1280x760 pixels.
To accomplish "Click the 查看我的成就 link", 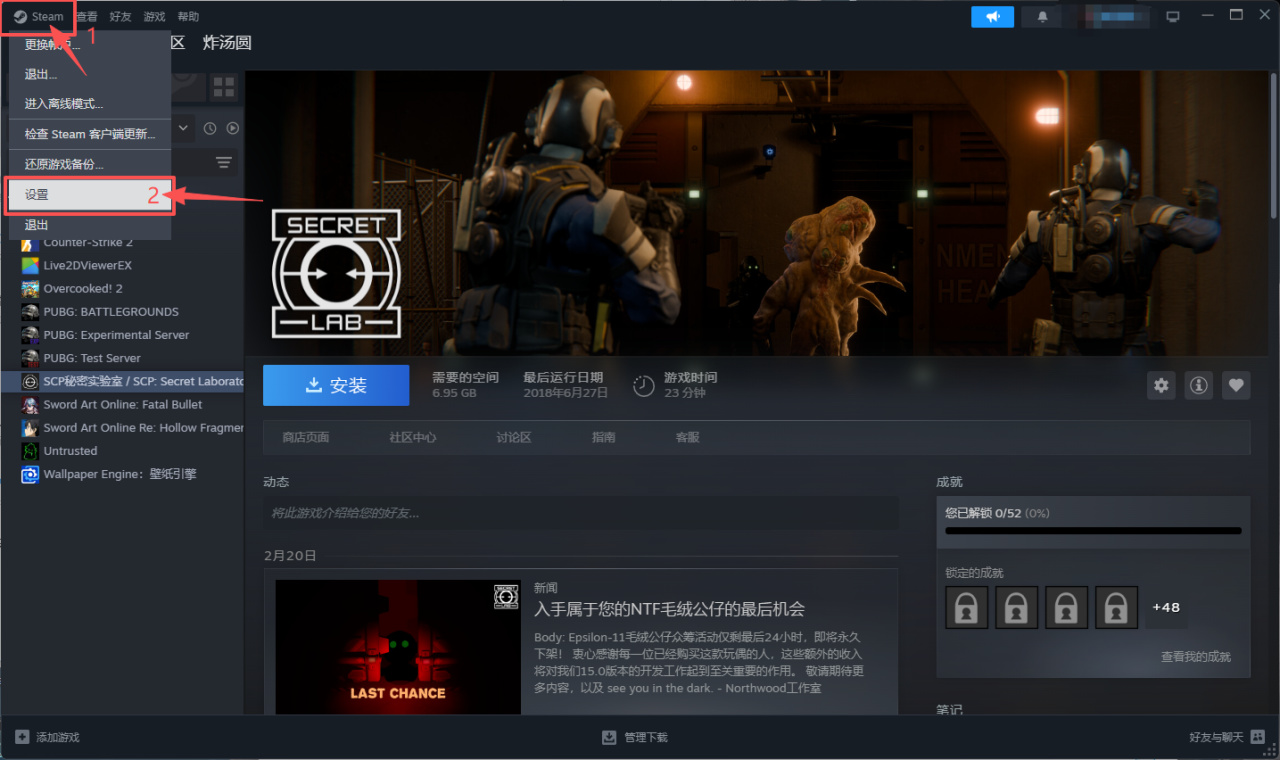I will [x=1196, y=657].
